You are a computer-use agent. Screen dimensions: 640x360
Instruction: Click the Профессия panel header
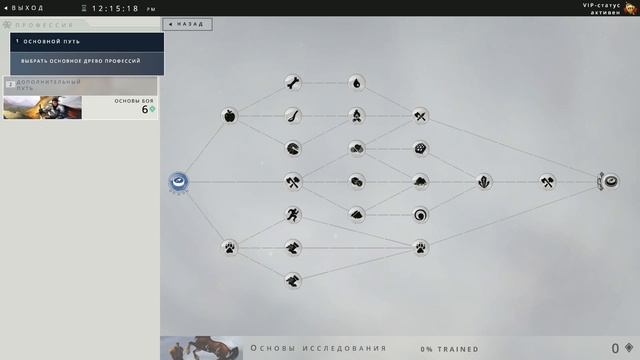44,25
